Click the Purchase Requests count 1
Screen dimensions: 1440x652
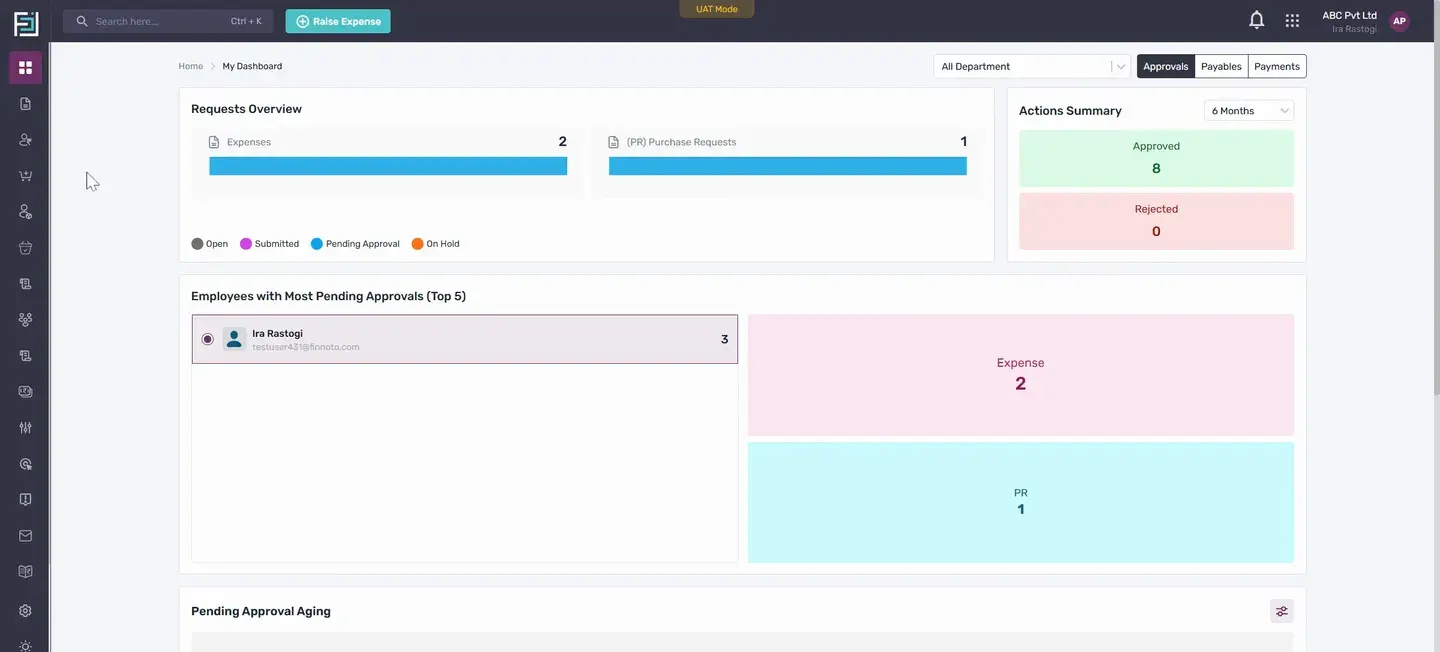[964, 142]
